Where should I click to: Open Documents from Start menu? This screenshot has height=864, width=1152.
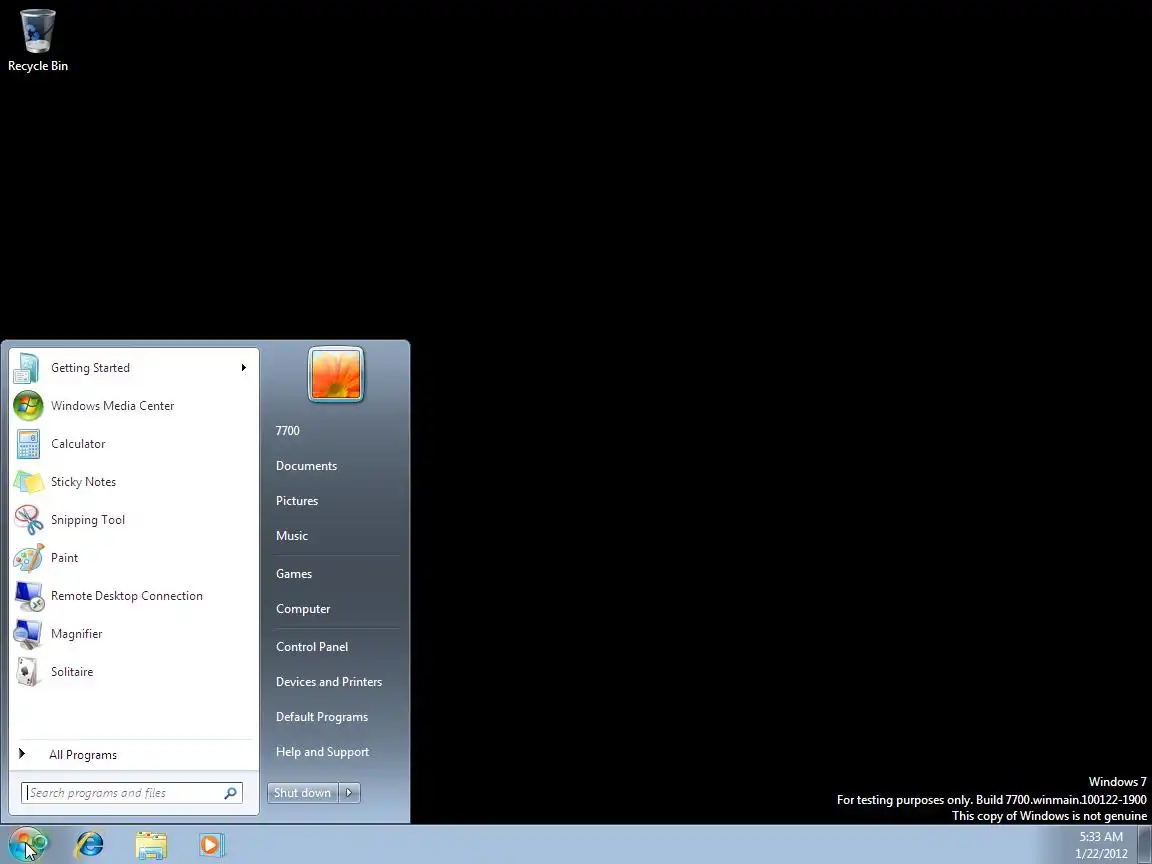pyautogui.click(x=306, y=466)
